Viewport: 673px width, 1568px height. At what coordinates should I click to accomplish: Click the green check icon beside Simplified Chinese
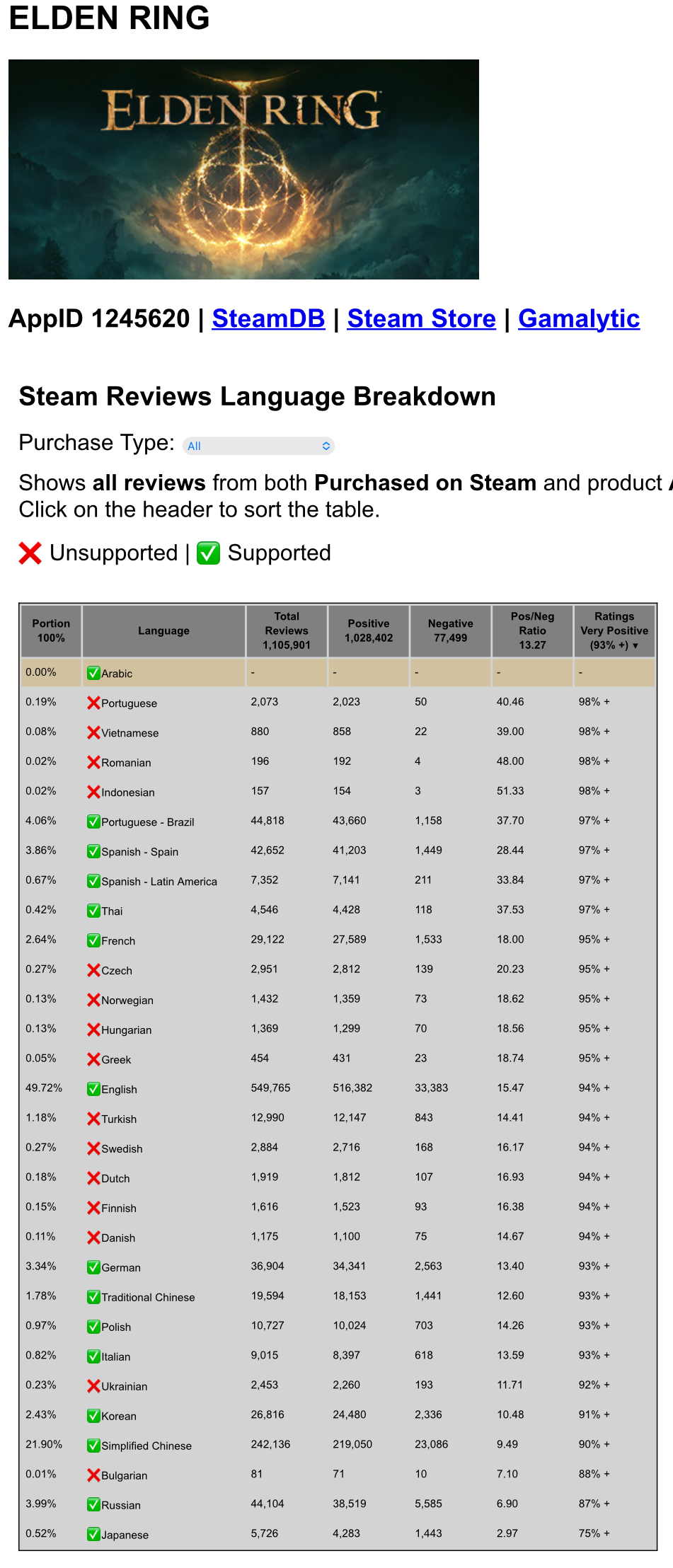pyautogui.click(x=93, y=1445)
